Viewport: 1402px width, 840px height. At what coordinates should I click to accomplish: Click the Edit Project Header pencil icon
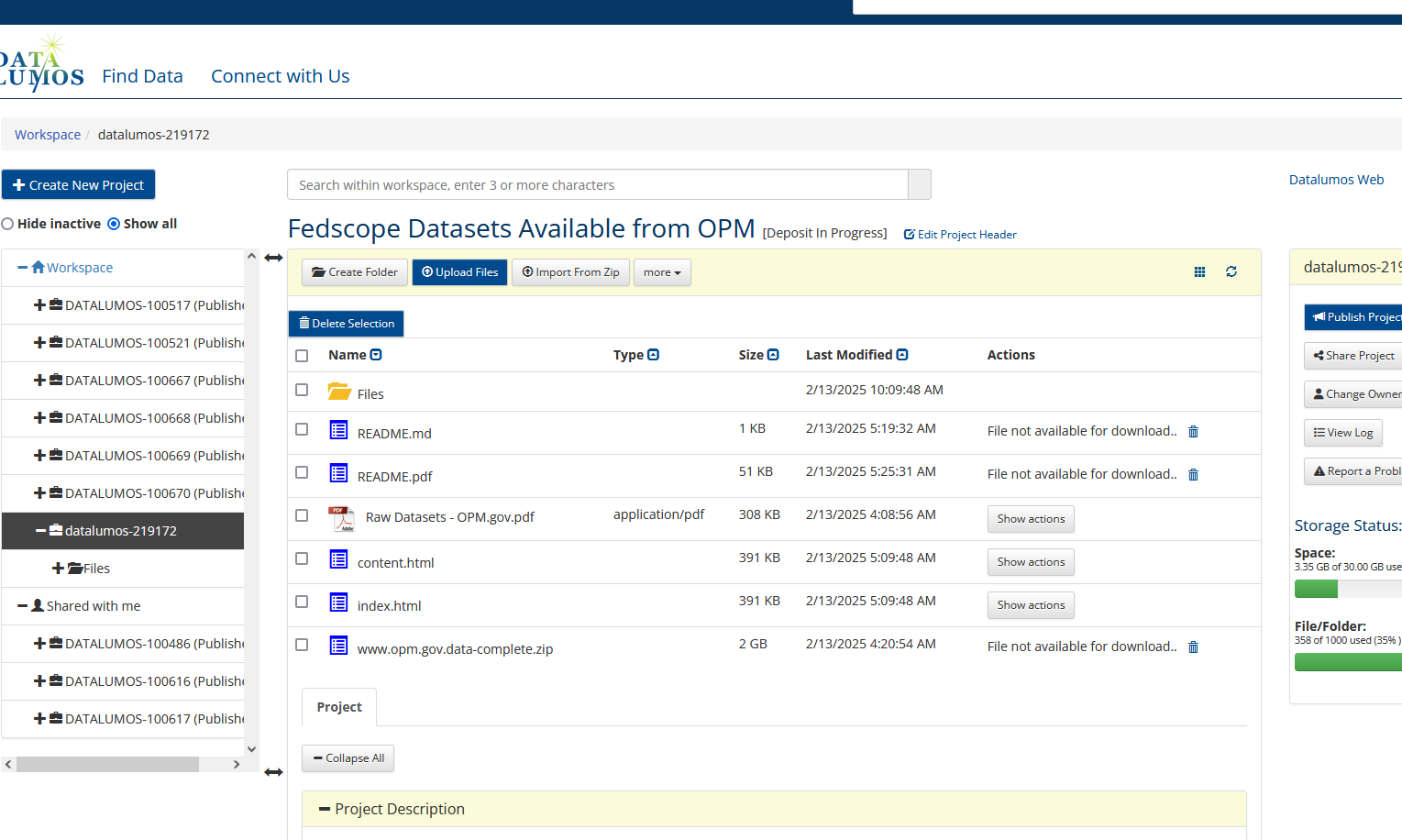coord(909,235)
